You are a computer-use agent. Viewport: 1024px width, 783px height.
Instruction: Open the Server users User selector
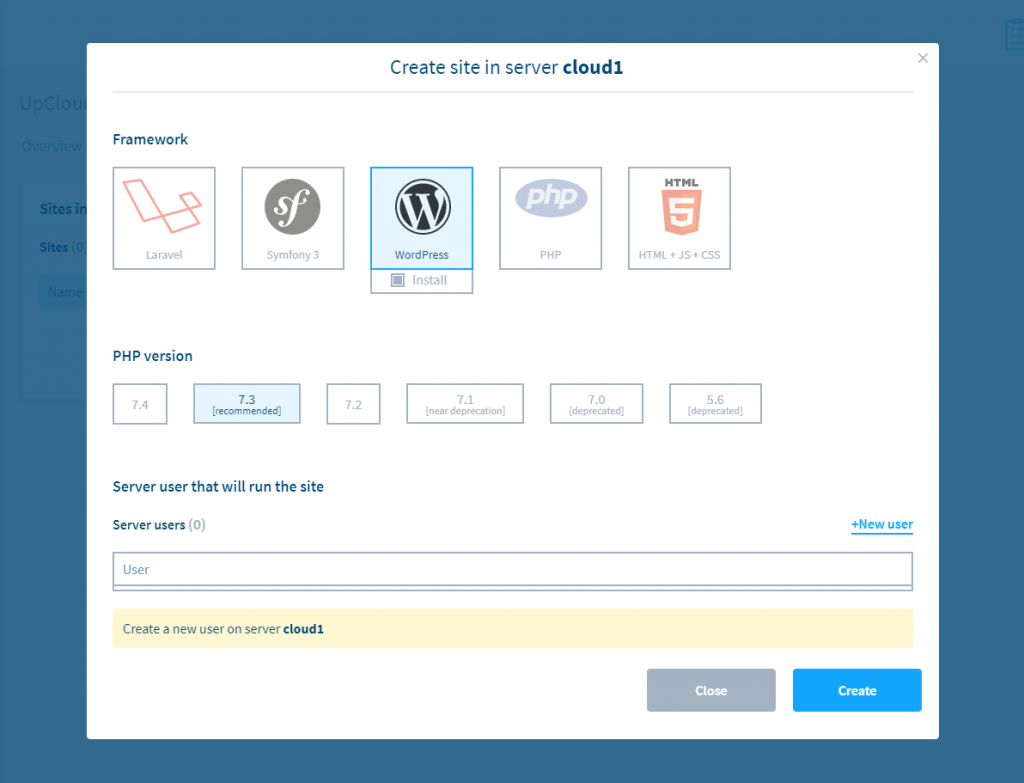click(512, 569)
